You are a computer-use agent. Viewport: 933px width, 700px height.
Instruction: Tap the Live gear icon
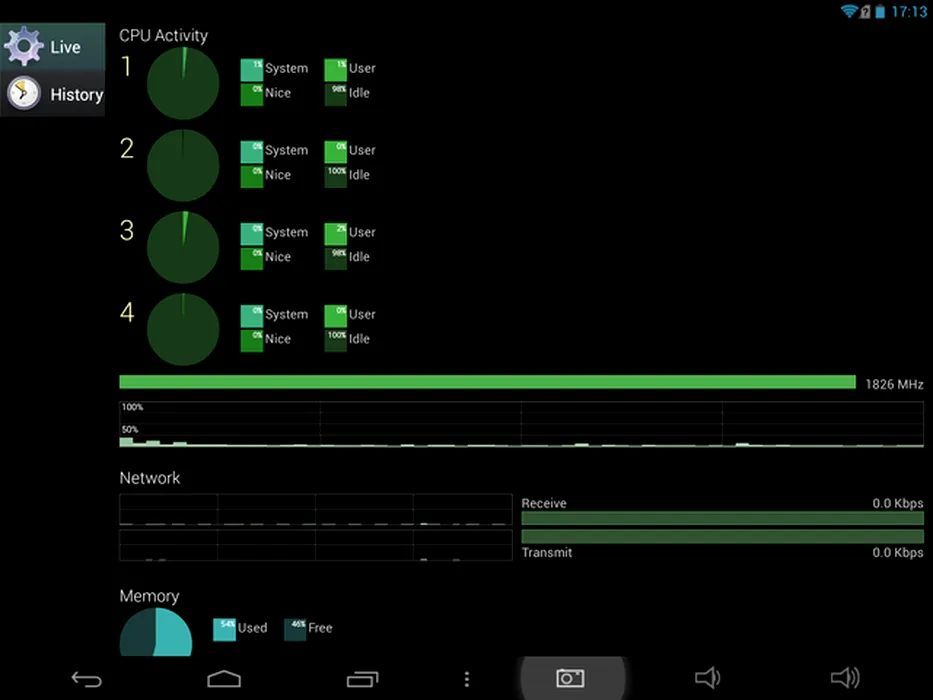(24, 47)
